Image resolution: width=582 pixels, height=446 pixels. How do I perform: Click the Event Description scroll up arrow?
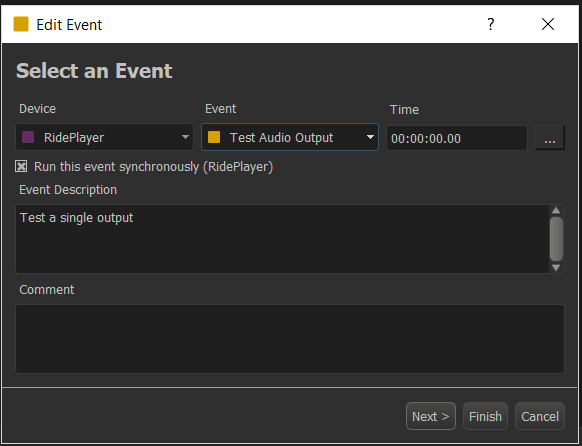coord(556,210)
